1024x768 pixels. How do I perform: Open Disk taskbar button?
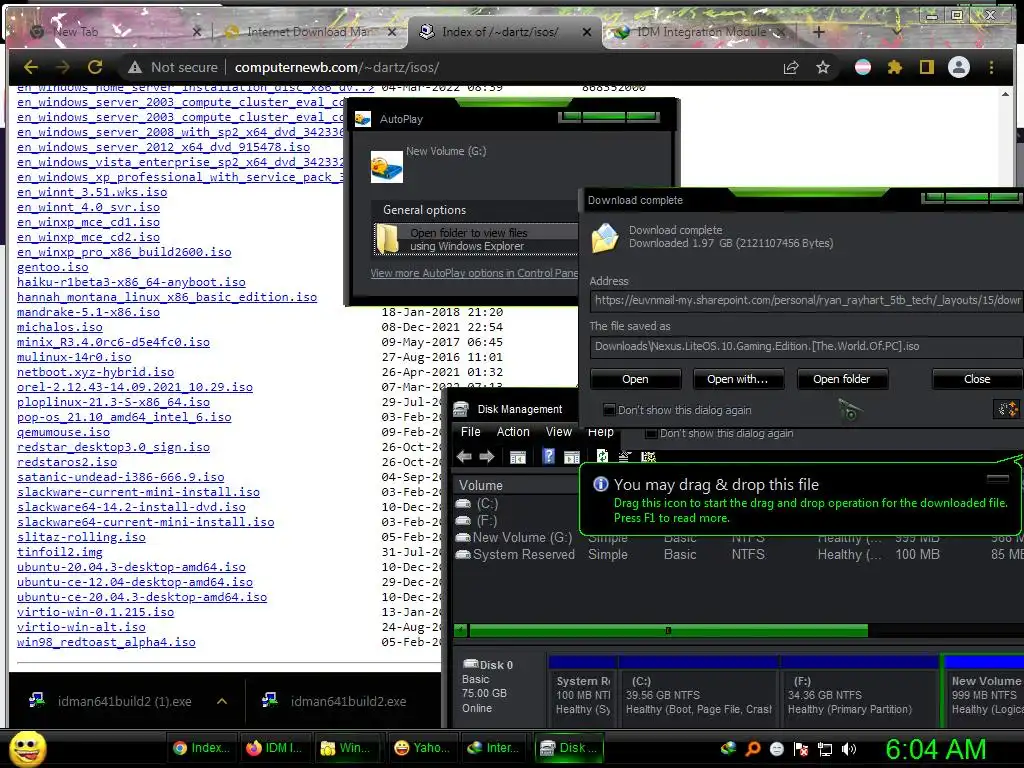tap(569, 748)
